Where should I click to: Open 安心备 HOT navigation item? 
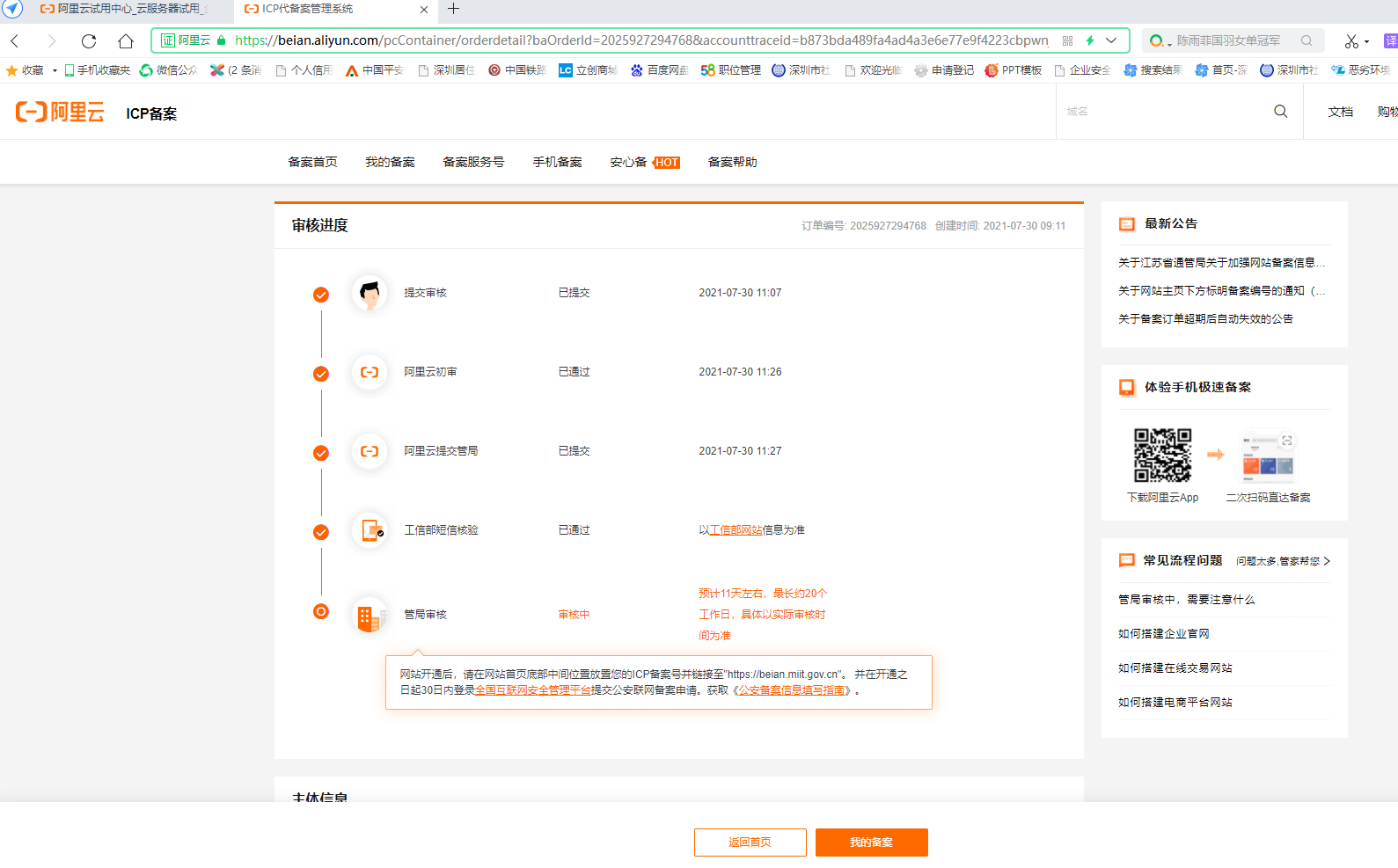point(645,162)
